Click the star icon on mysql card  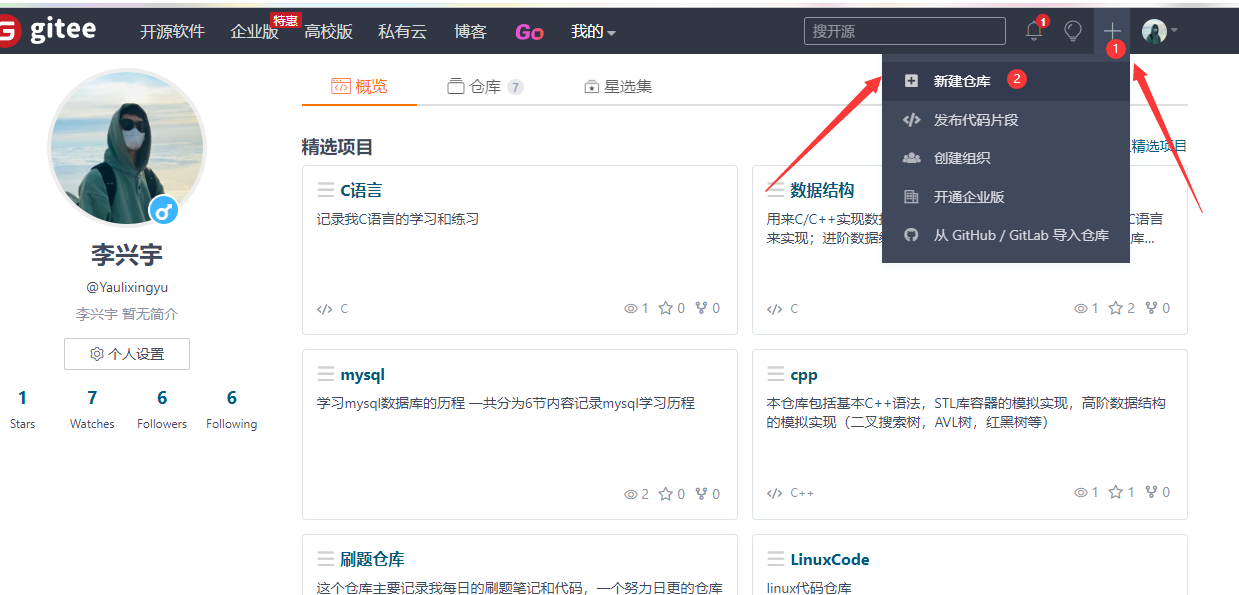(665, 493)
